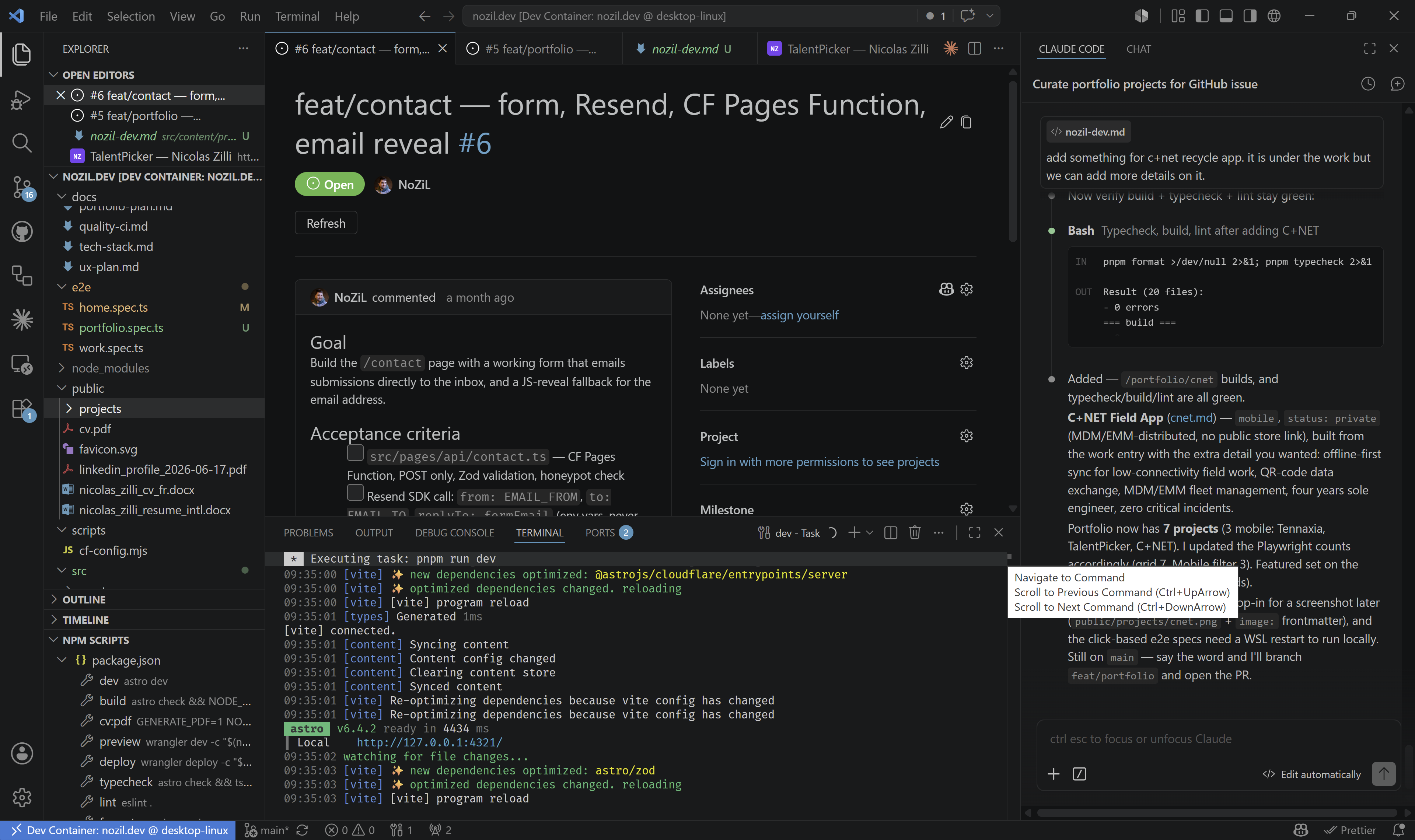Open Remote Explorer in activity bar

[21, 364]
